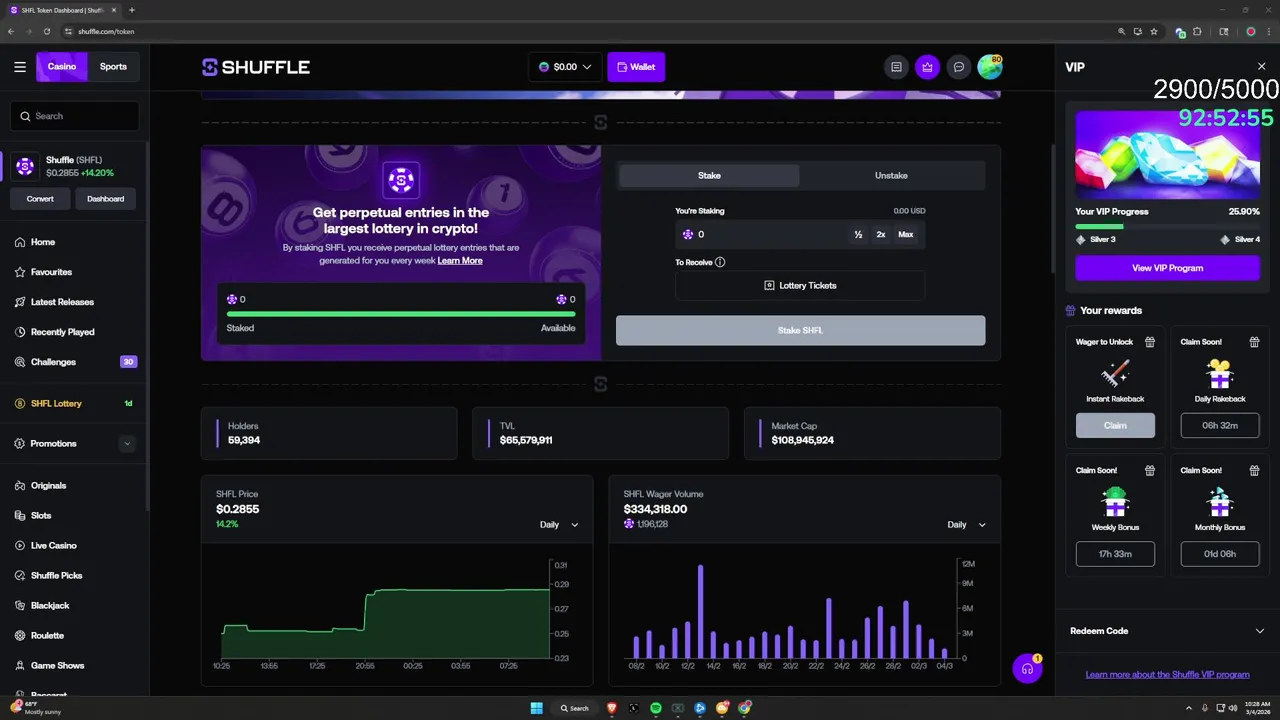Open Spotify from the taskbar

[656, 708]
